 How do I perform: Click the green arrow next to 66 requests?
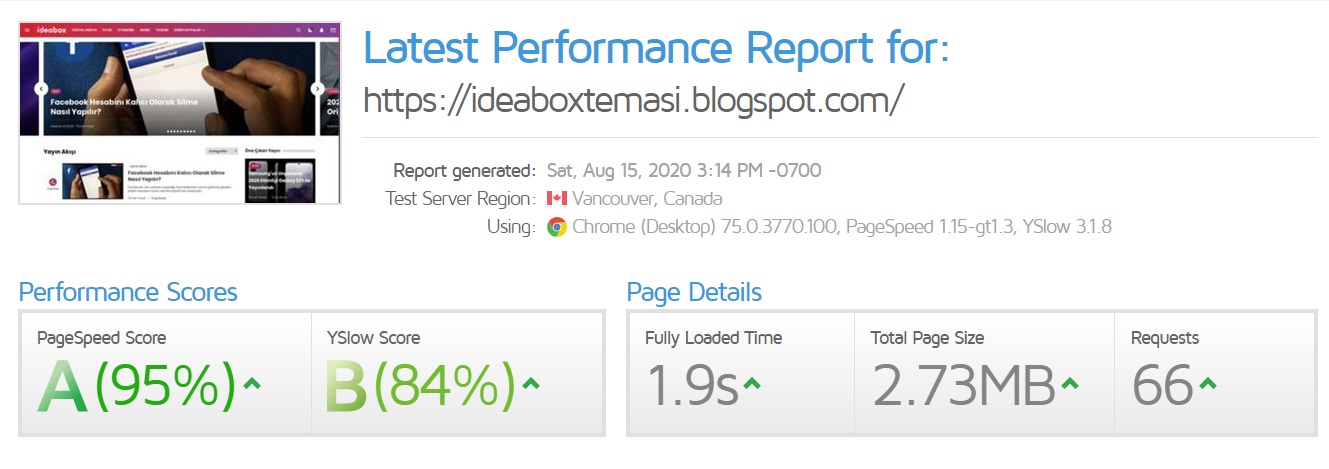coord(1208,383)
